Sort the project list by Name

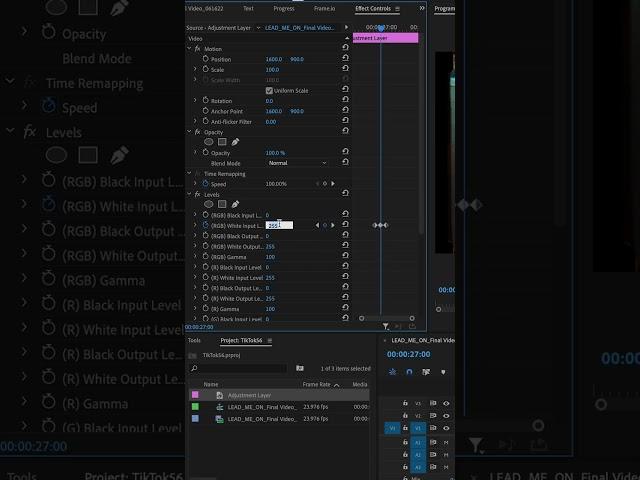coord(211,384)
